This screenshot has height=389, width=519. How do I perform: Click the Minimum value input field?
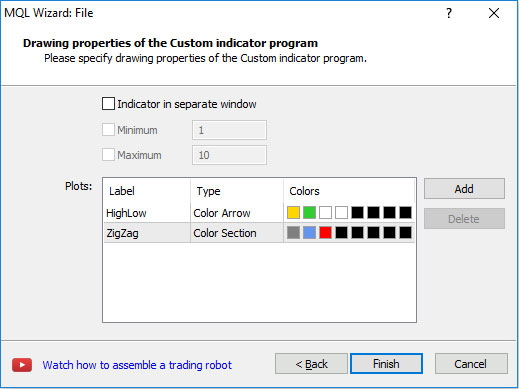(x=229, y=130)
